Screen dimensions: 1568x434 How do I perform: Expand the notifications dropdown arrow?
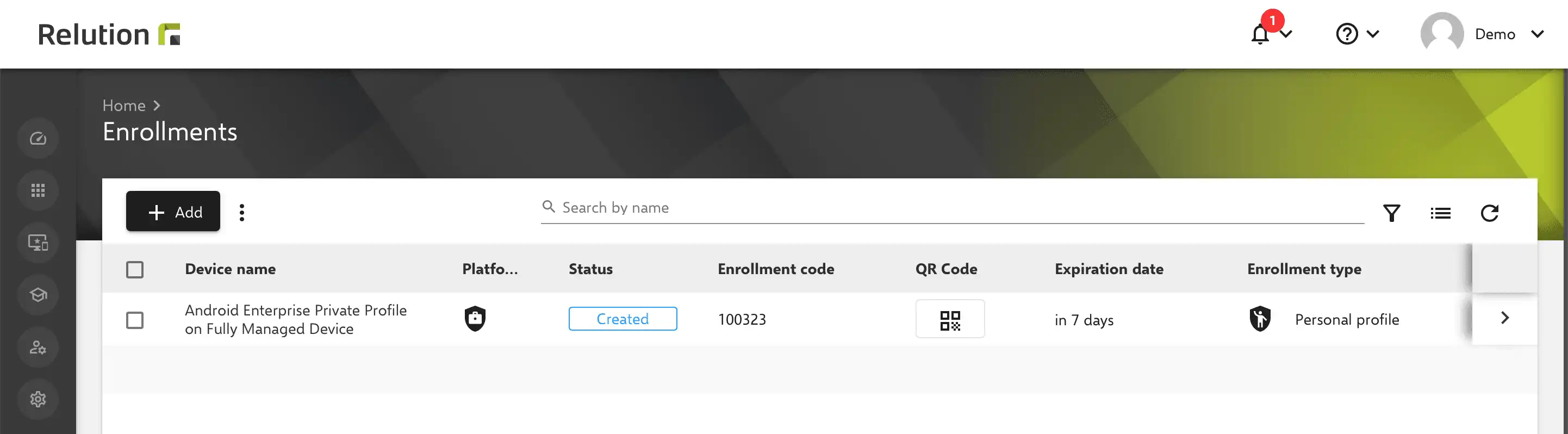click(x=1286, y=34)
